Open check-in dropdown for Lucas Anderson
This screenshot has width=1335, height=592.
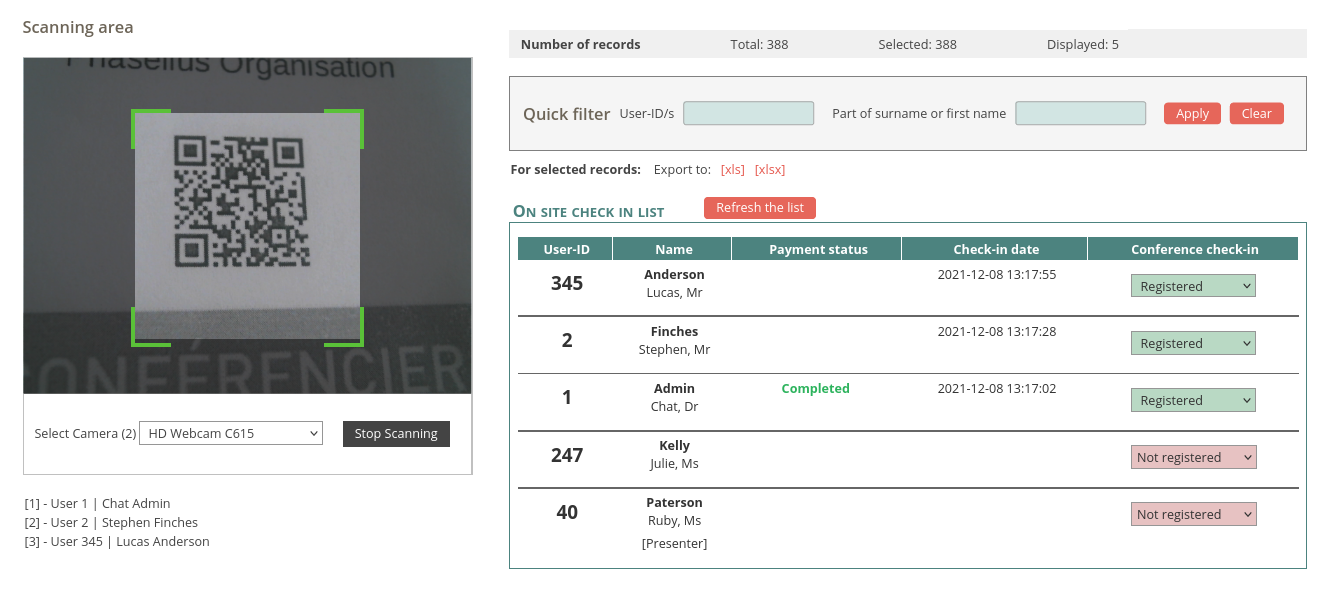pos(1193,286)
